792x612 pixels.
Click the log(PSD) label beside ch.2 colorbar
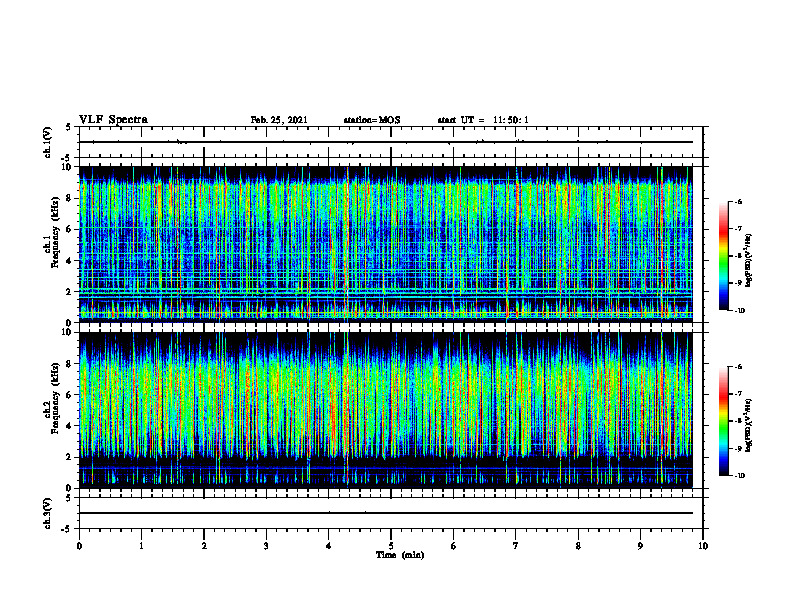pyautogui.click(x=749, y=426)
